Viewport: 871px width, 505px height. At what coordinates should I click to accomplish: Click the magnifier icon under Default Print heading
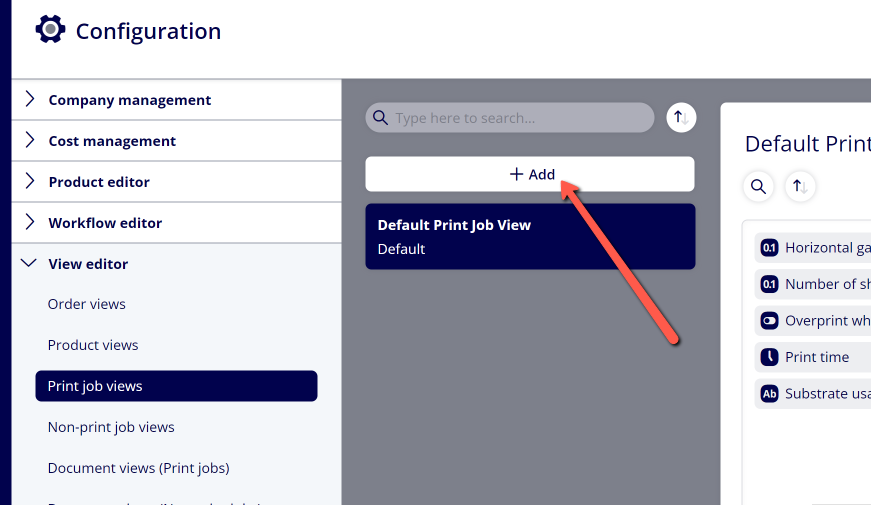pyautogui.click(x=758, y=186)
